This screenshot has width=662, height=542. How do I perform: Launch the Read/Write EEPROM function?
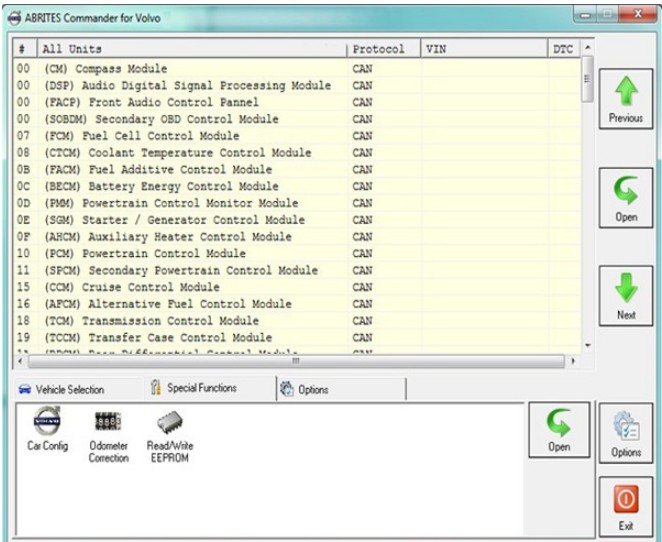pos(170,437)
